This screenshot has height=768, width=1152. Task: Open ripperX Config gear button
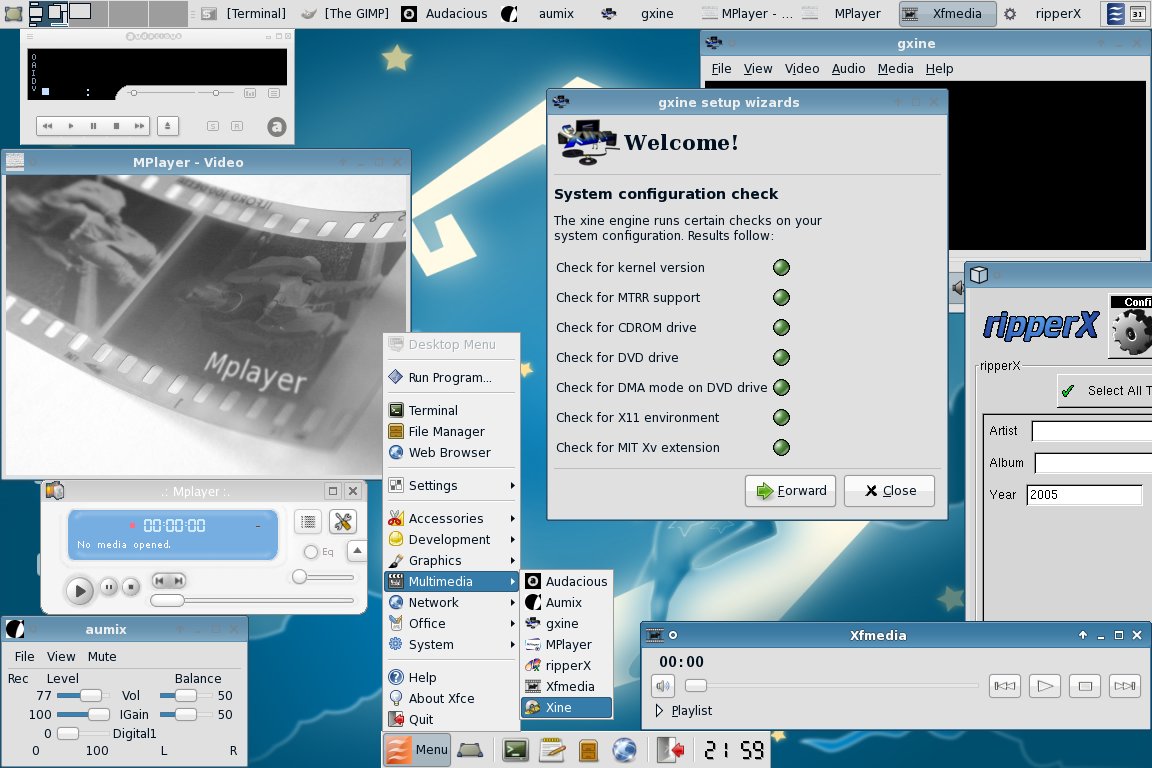coord(1131,326)
